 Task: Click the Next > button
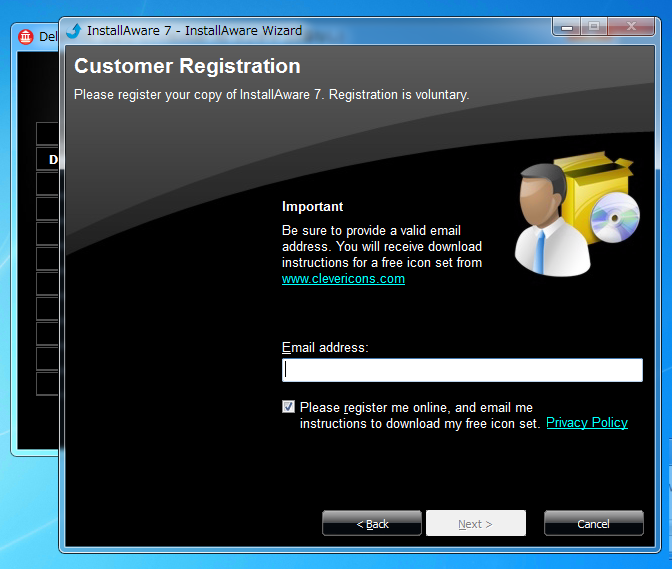click(476, 523)
